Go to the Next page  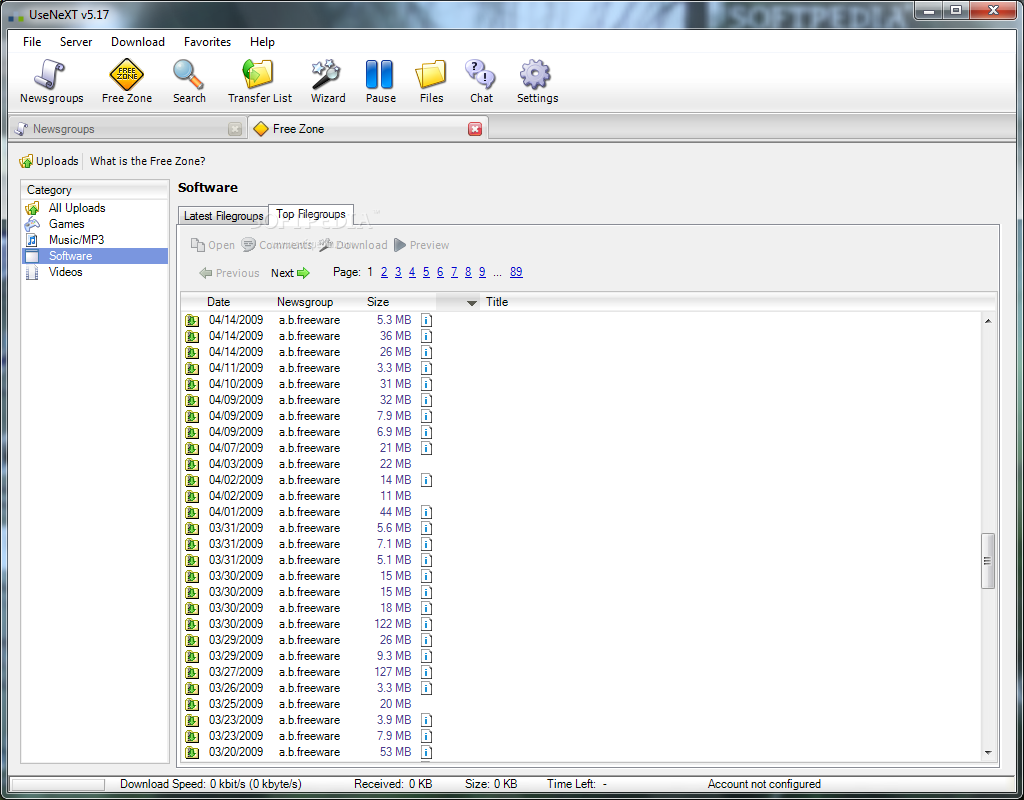pos(290,273)
